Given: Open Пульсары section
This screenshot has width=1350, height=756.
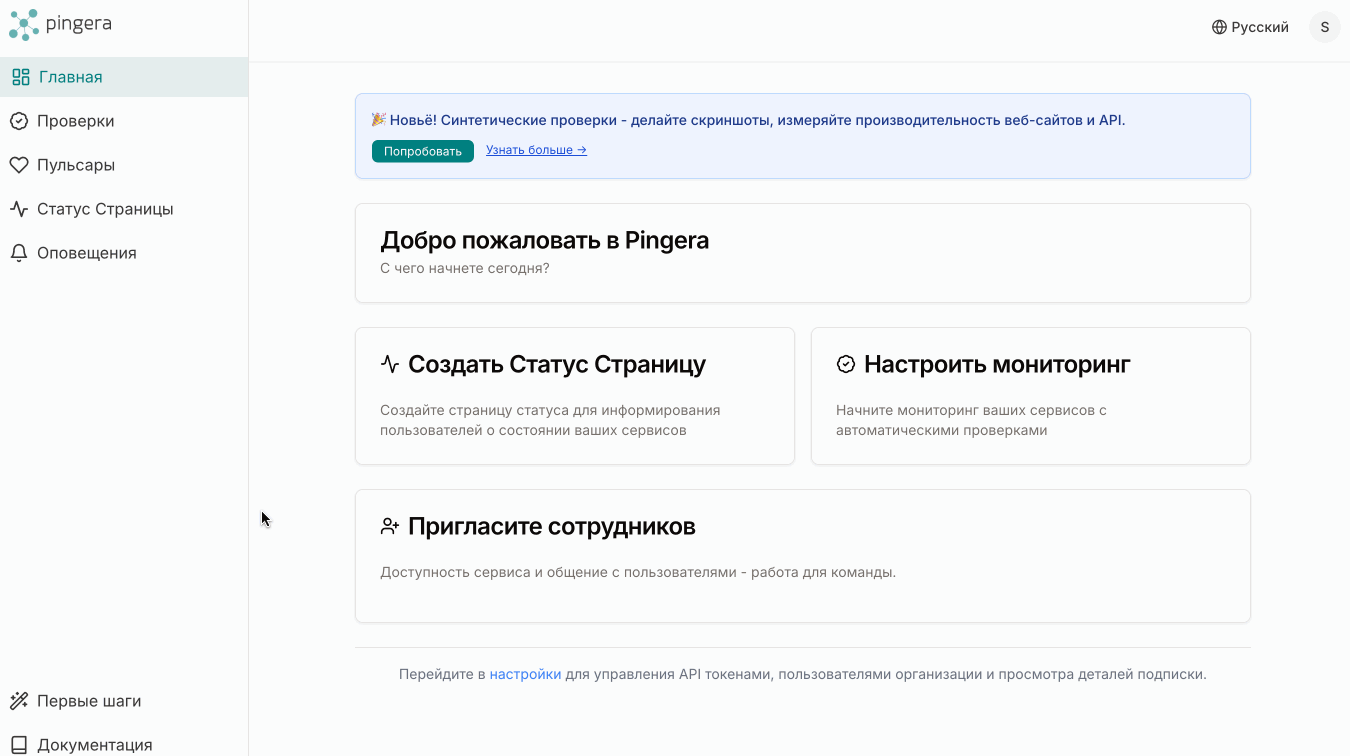Looking at the screenshot, I should click(124, 165).
